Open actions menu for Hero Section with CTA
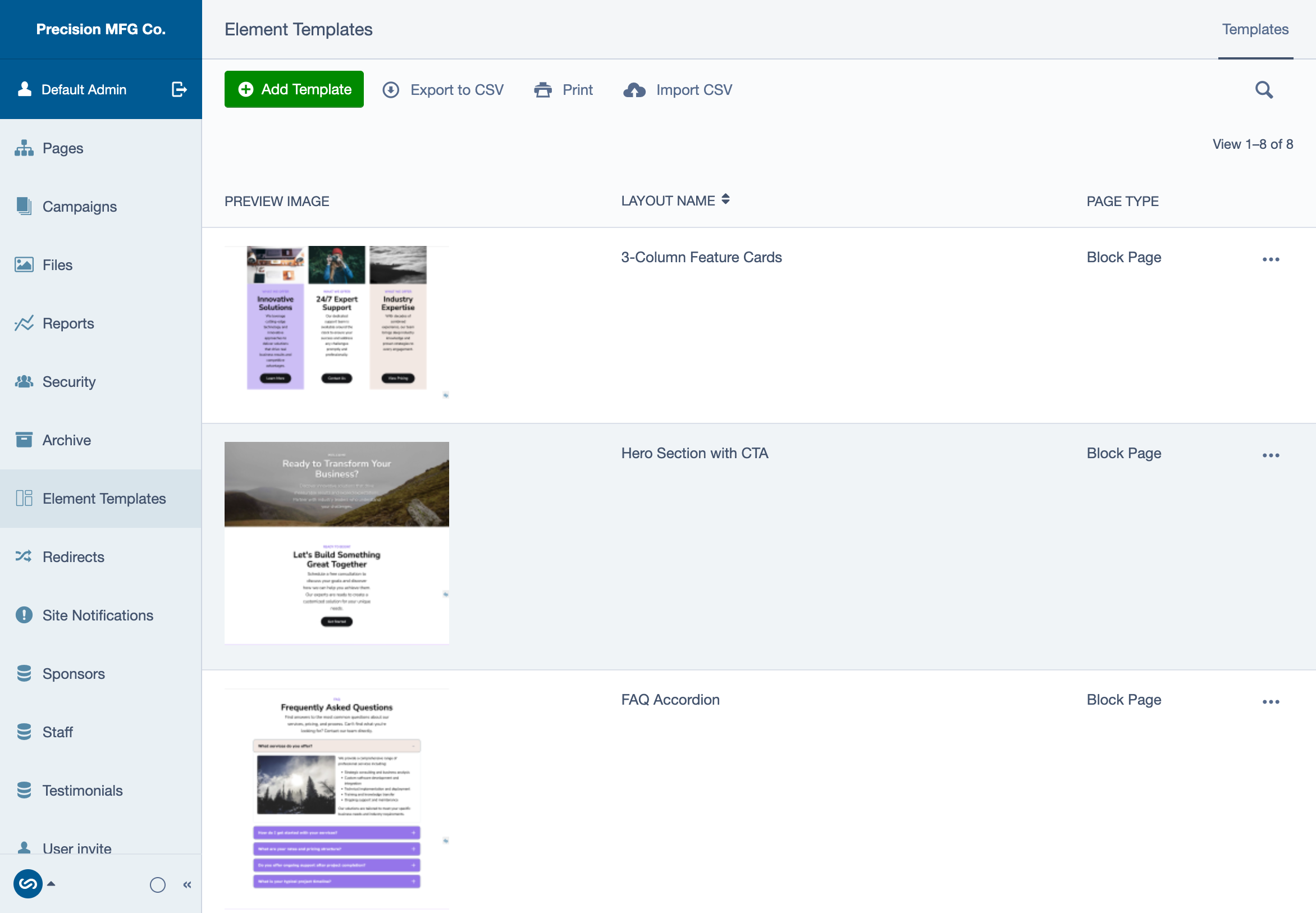This screenshot has width=1316, height=913. pyautogui.click(x=1271, y=455)
